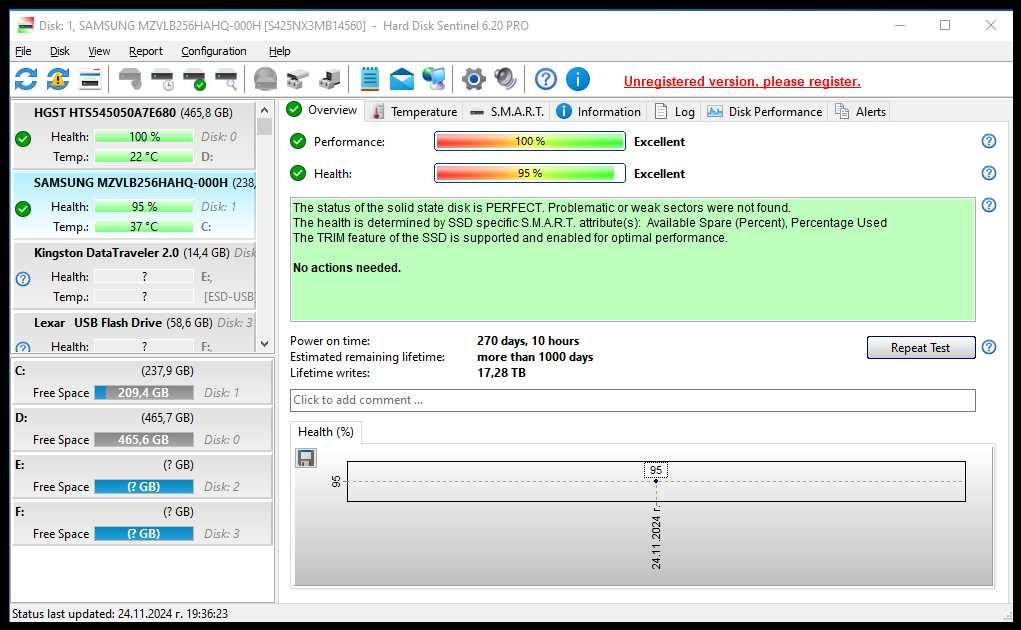Viewport: 1021px width, 630px height.
Task: Click the help icon next to status text box
Action: tap(988, 205)
